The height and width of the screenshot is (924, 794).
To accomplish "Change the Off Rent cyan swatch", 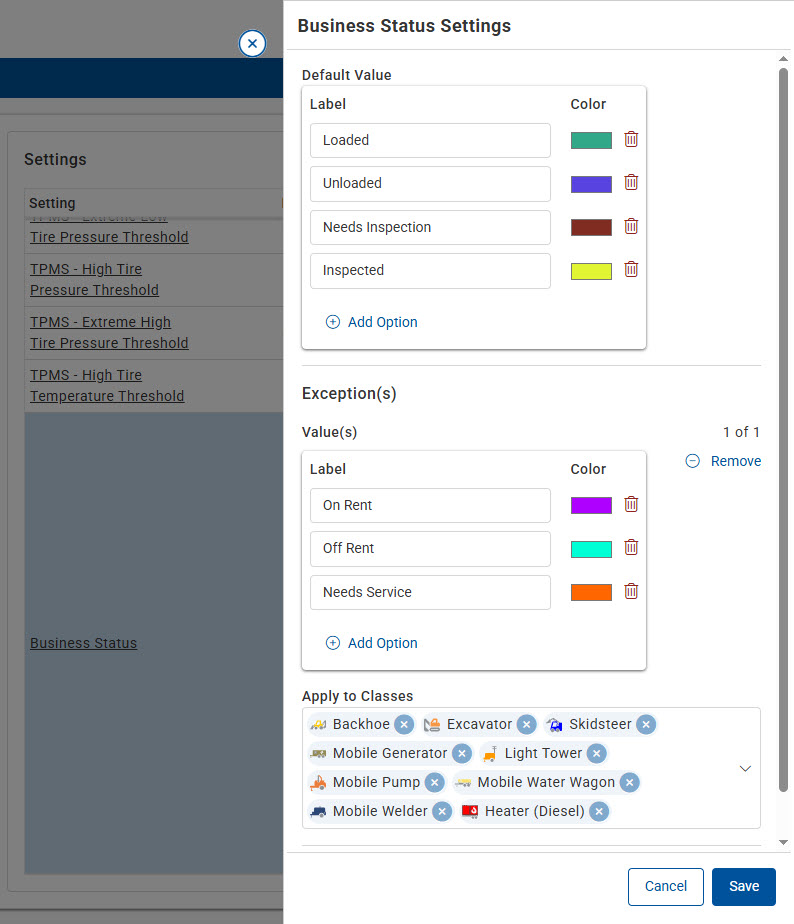I will tap(591, 549).
